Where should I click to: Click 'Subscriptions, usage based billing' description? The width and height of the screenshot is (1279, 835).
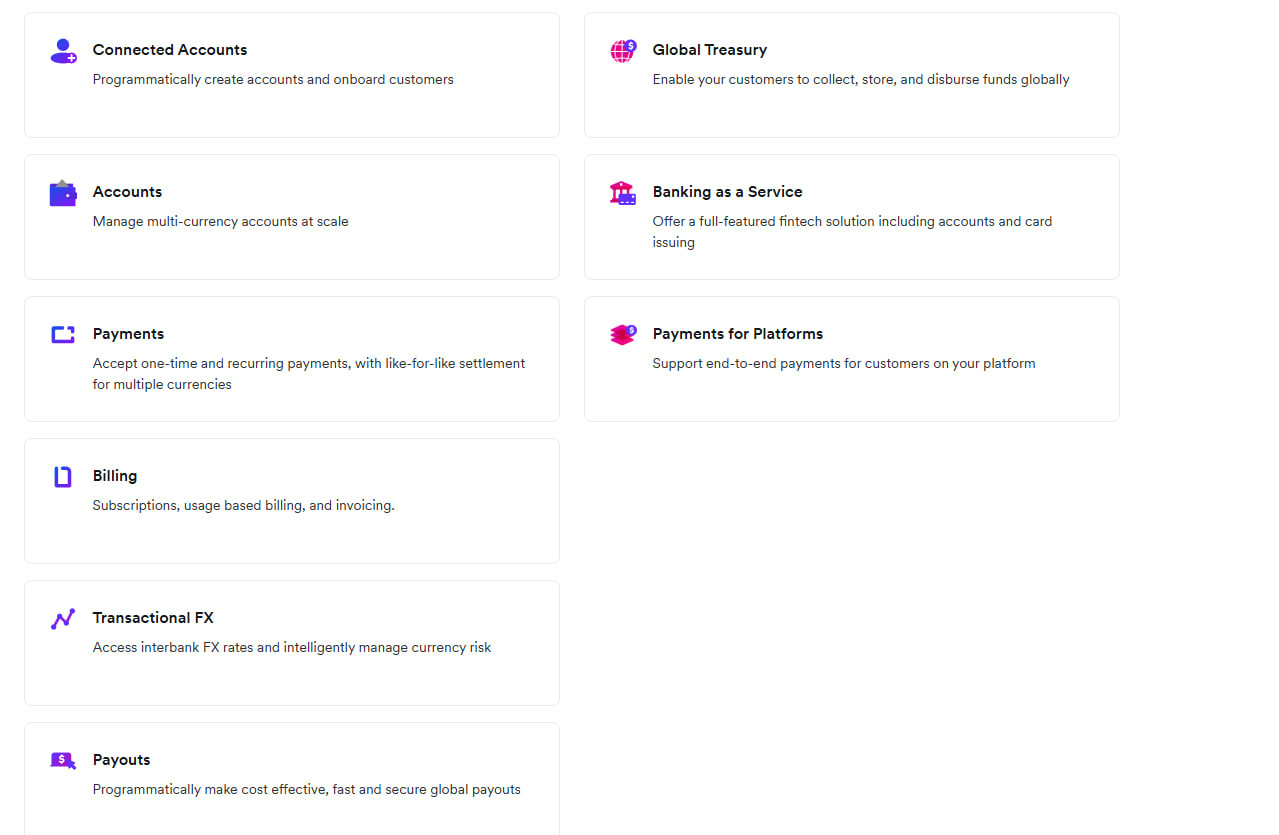pyautogui.click(x=244, y=505)
